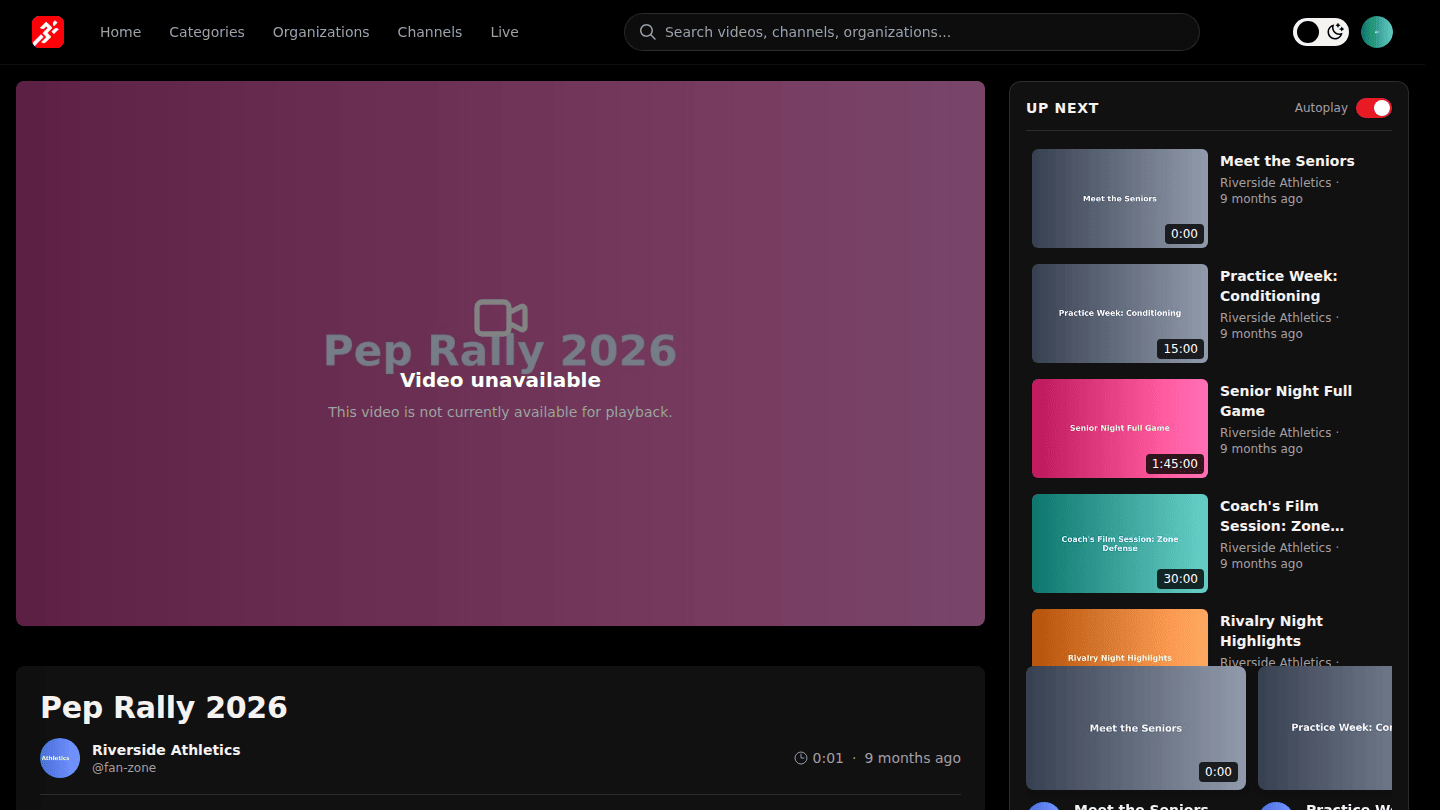Click the UP NEXT heading
Image resolution: width=1440 pixels, height=810 pixels.
coord(1062,108)
